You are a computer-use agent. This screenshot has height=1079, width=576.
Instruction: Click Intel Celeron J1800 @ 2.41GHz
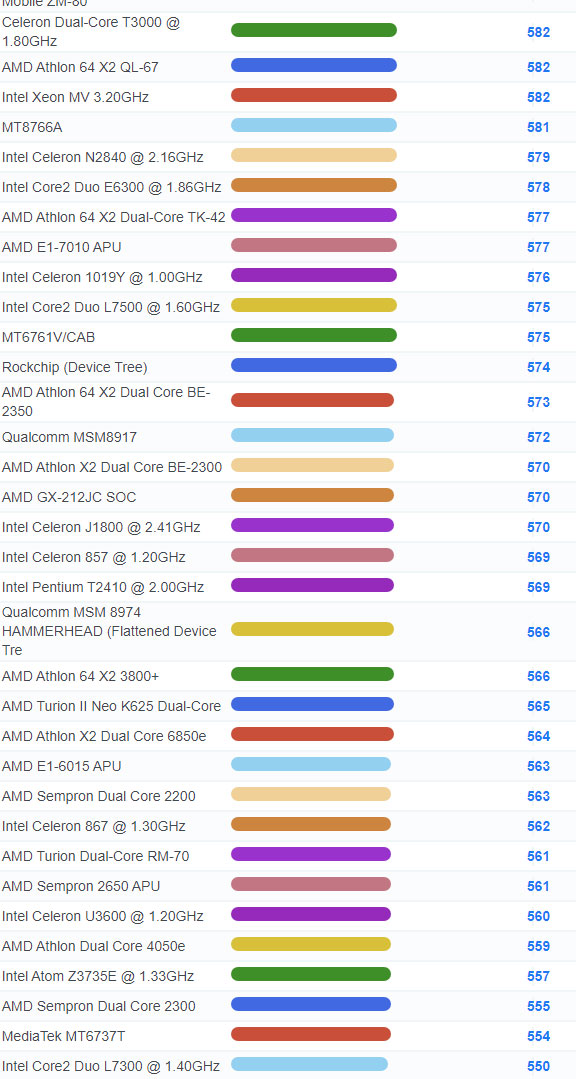(101, 527)
